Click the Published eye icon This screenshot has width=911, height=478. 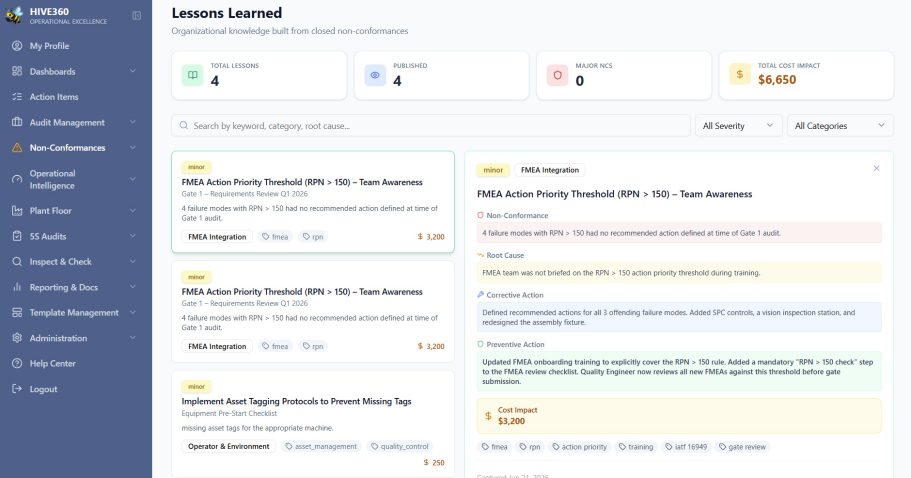(375, 75)
